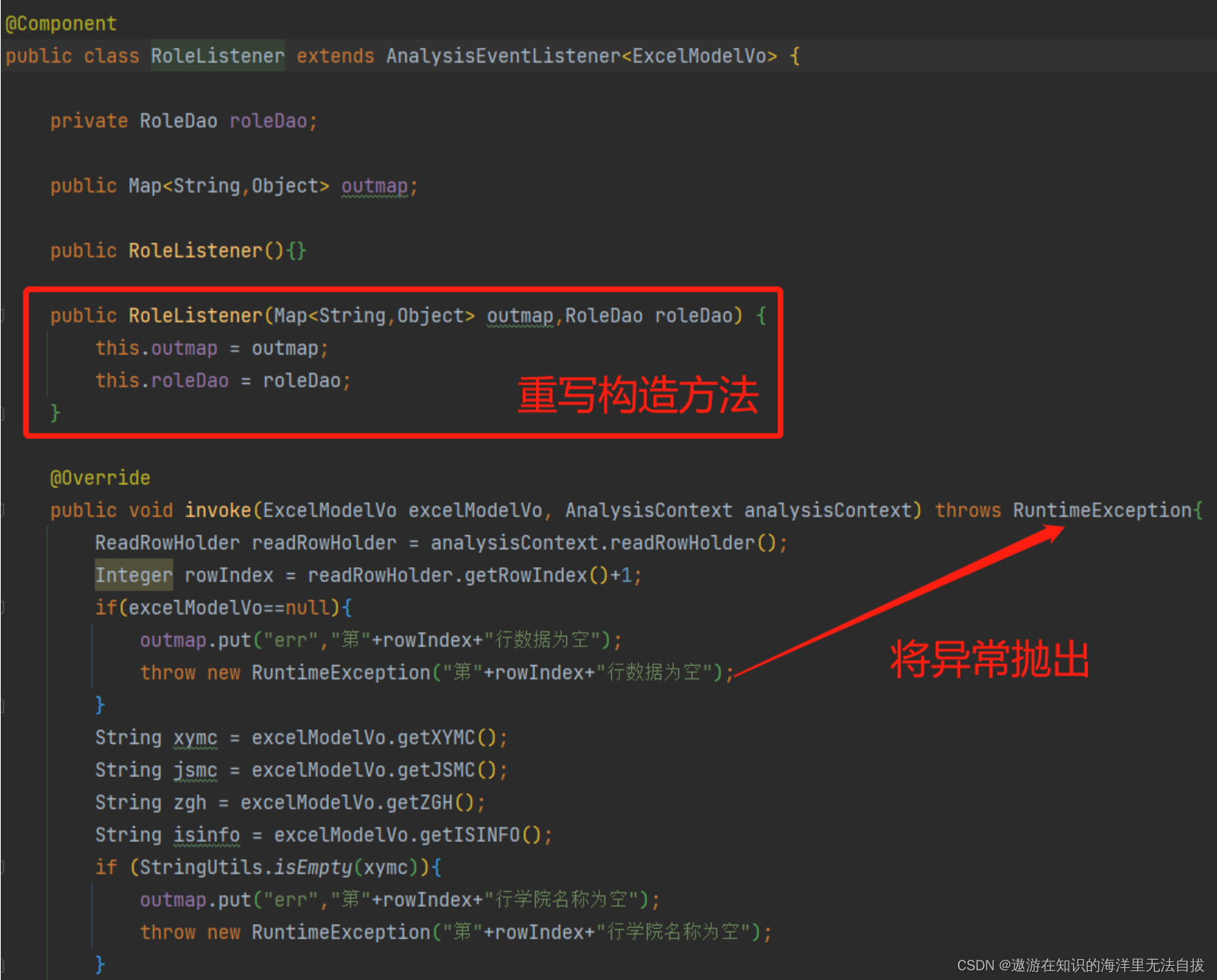Click RuntimeException in the invoke throws clause
This screenshot has width=1217, height=980.
click(1102, 511)
